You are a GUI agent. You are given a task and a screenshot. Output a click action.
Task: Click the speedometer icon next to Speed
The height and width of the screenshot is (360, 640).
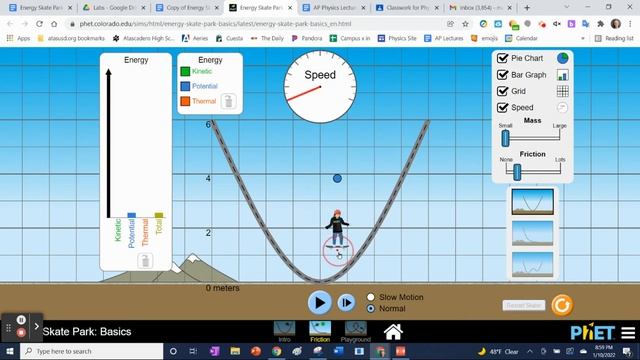562,107
